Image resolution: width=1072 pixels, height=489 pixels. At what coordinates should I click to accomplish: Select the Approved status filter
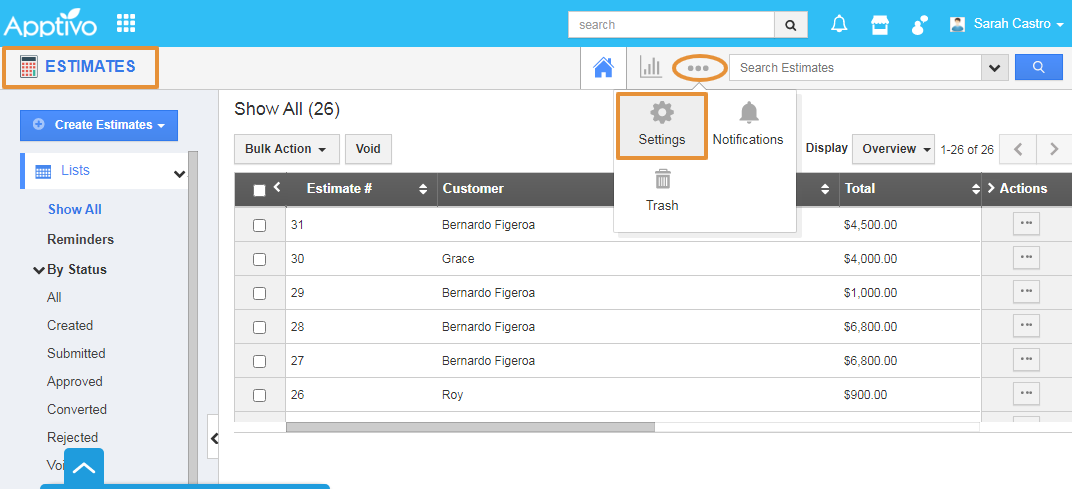pyautogui.click(x=75, y=382)
